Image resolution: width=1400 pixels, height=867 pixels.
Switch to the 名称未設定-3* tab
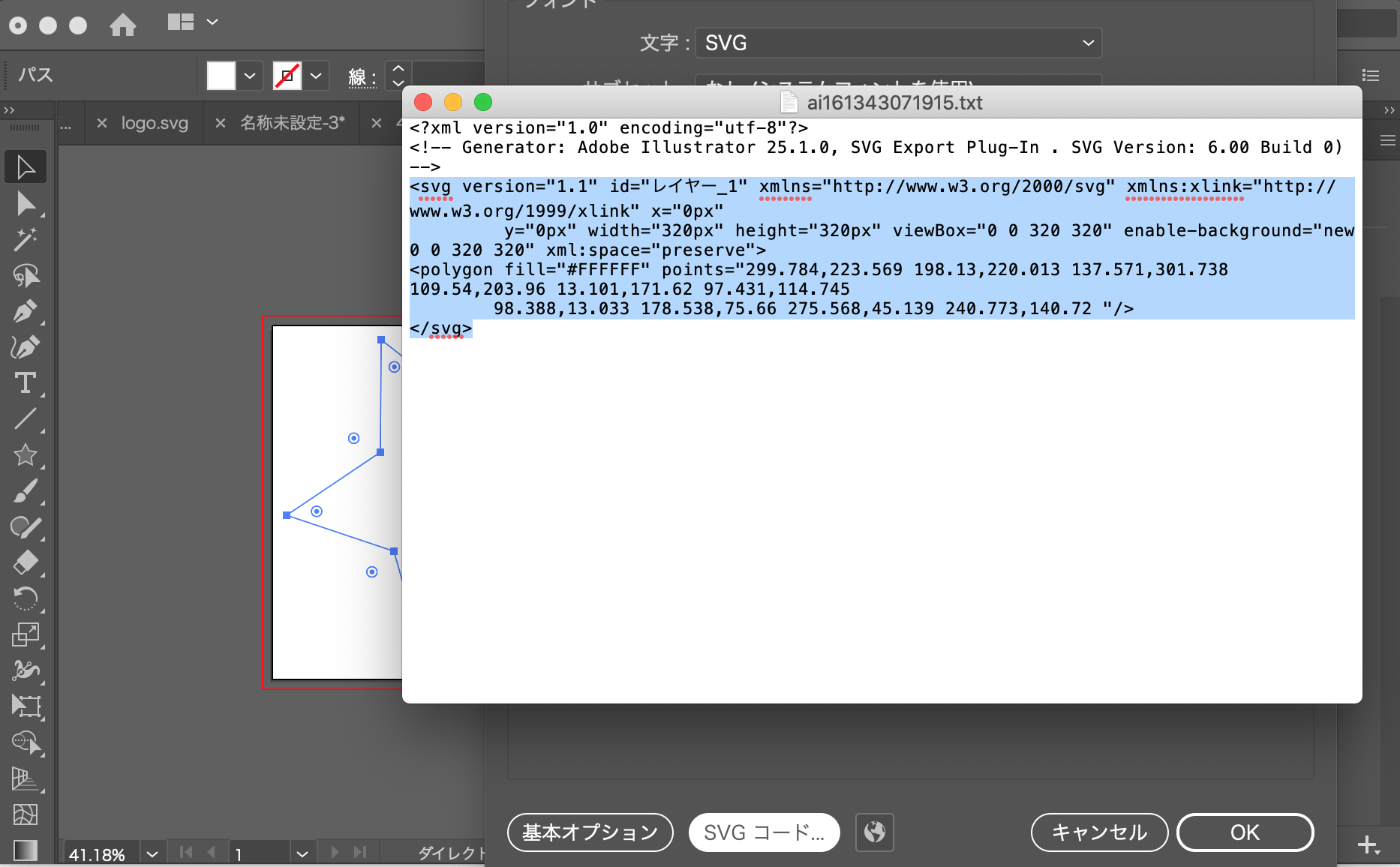(x=293, y=123)
